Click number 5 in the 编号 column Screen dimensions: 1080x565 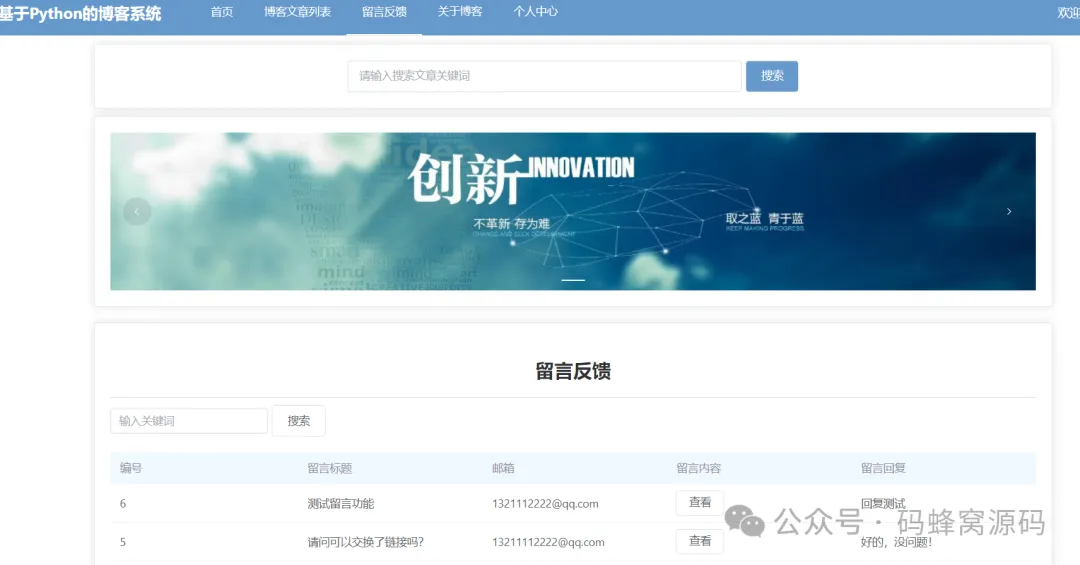point(123,542)
